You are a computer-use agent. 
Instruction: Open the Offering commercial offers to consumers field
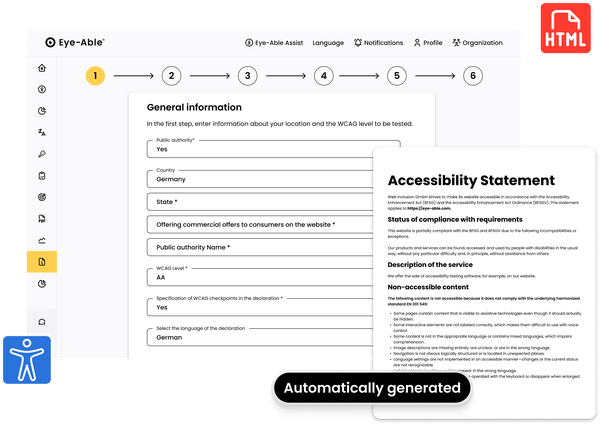[x=260, y=225]
